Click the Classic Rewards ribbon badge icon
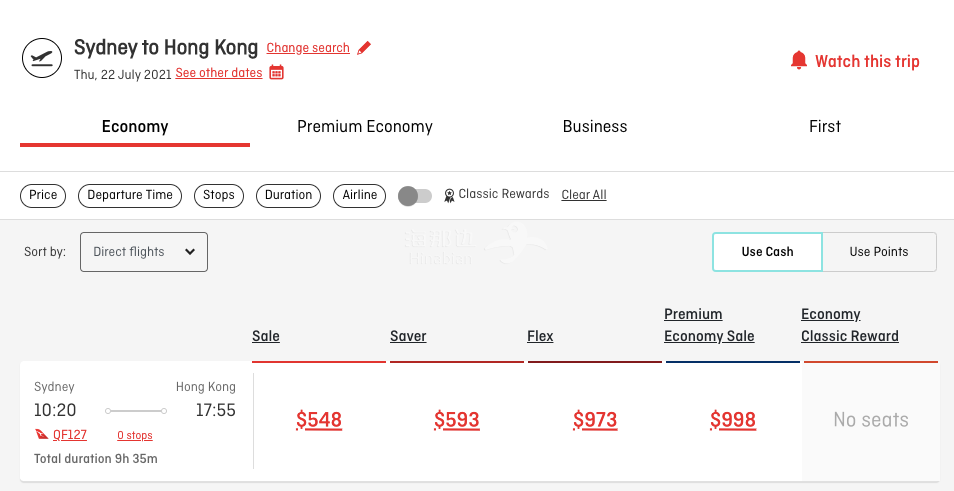Viewport: 954px width, 491px height. pos(449,195)
